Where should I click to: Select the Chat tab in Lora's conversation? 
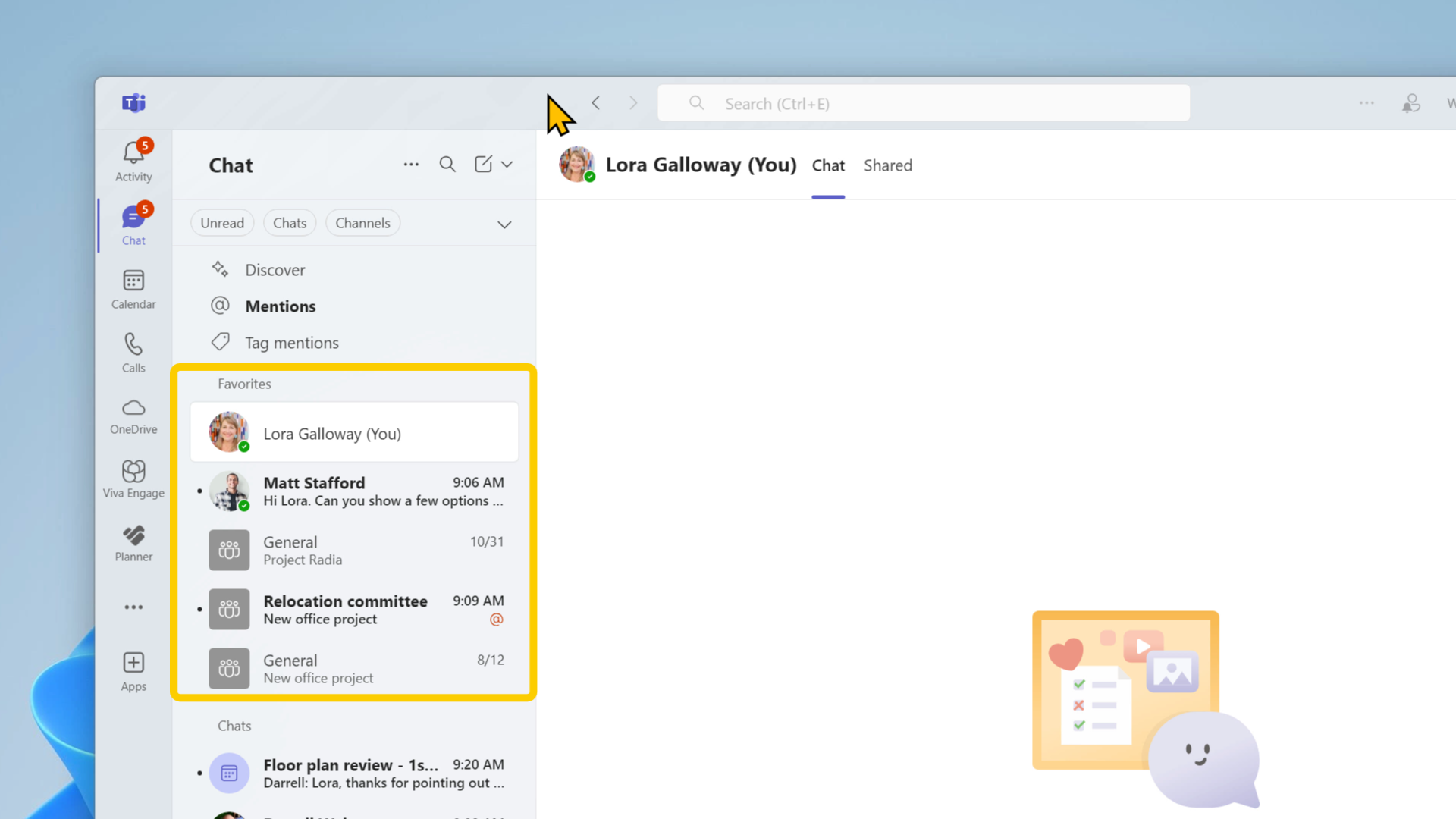(828, 165)
